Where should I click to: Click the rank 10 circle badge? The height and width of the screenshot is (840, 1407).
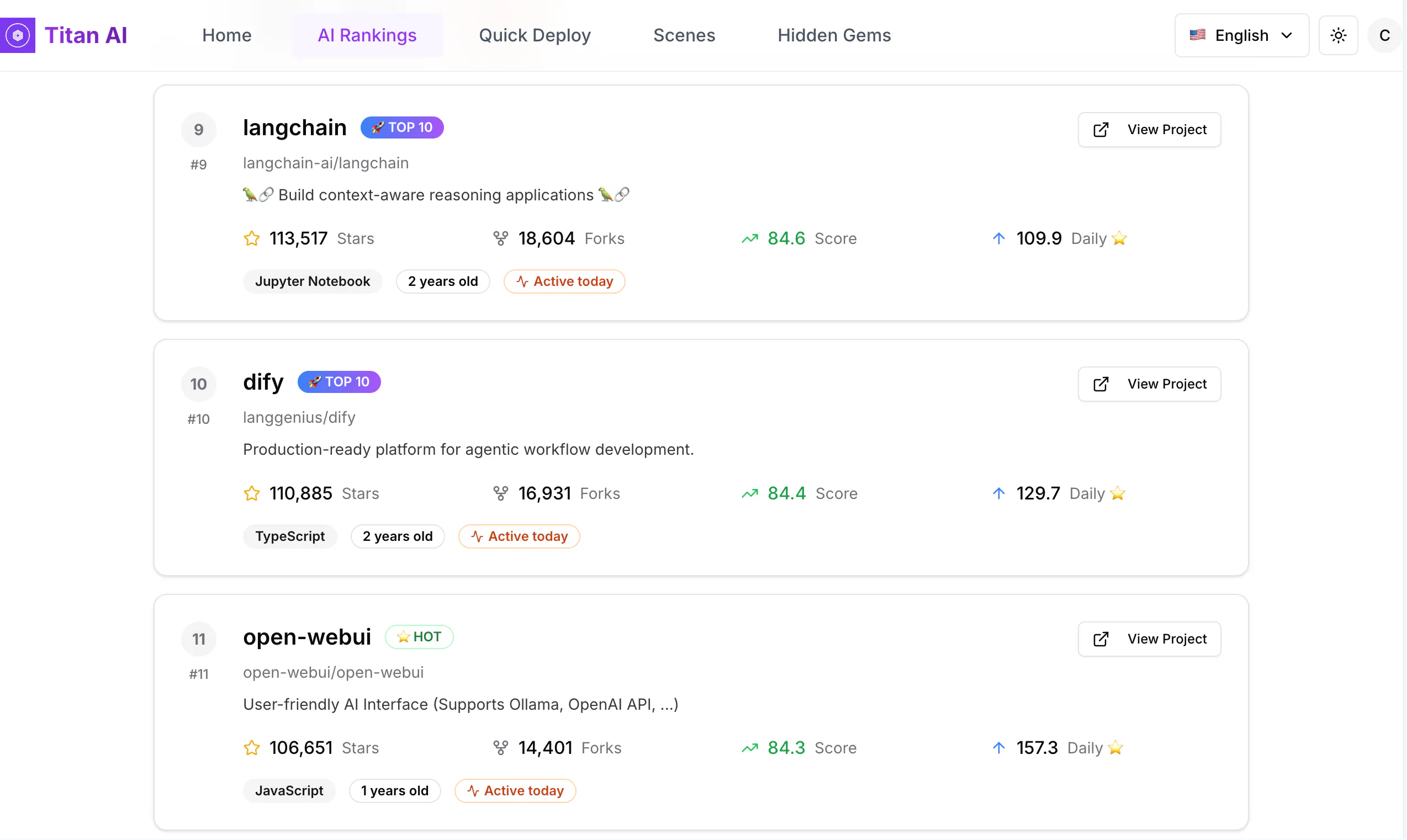pos(199,384)
